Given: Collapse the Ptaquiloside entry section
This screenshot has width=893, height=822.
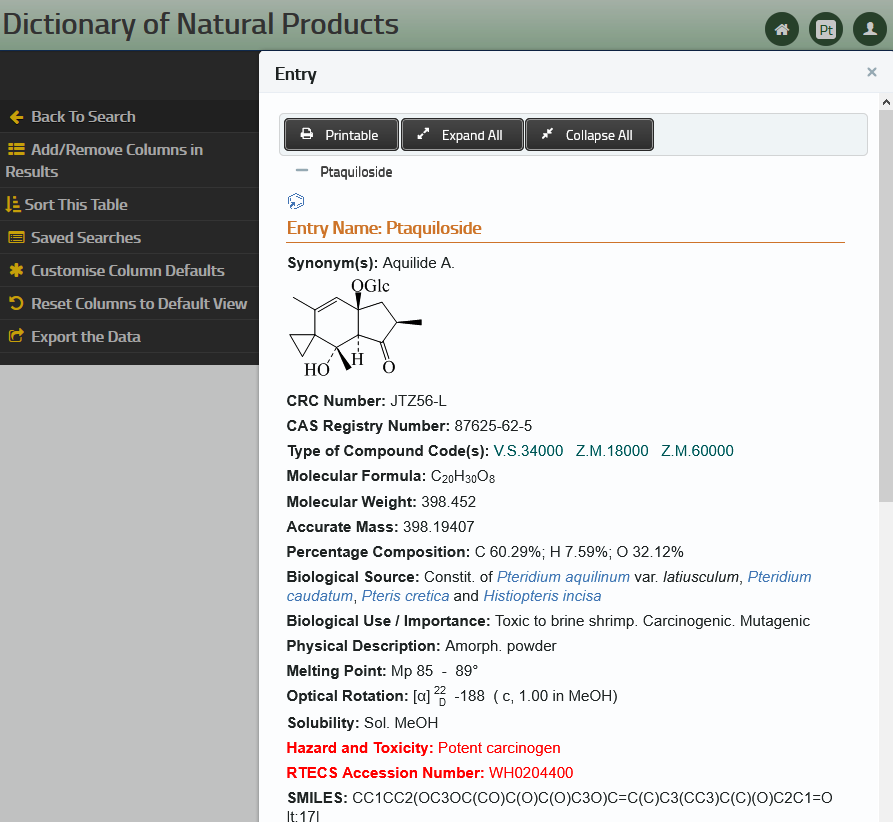Looking at the screenshot, I should pos(302,170).
